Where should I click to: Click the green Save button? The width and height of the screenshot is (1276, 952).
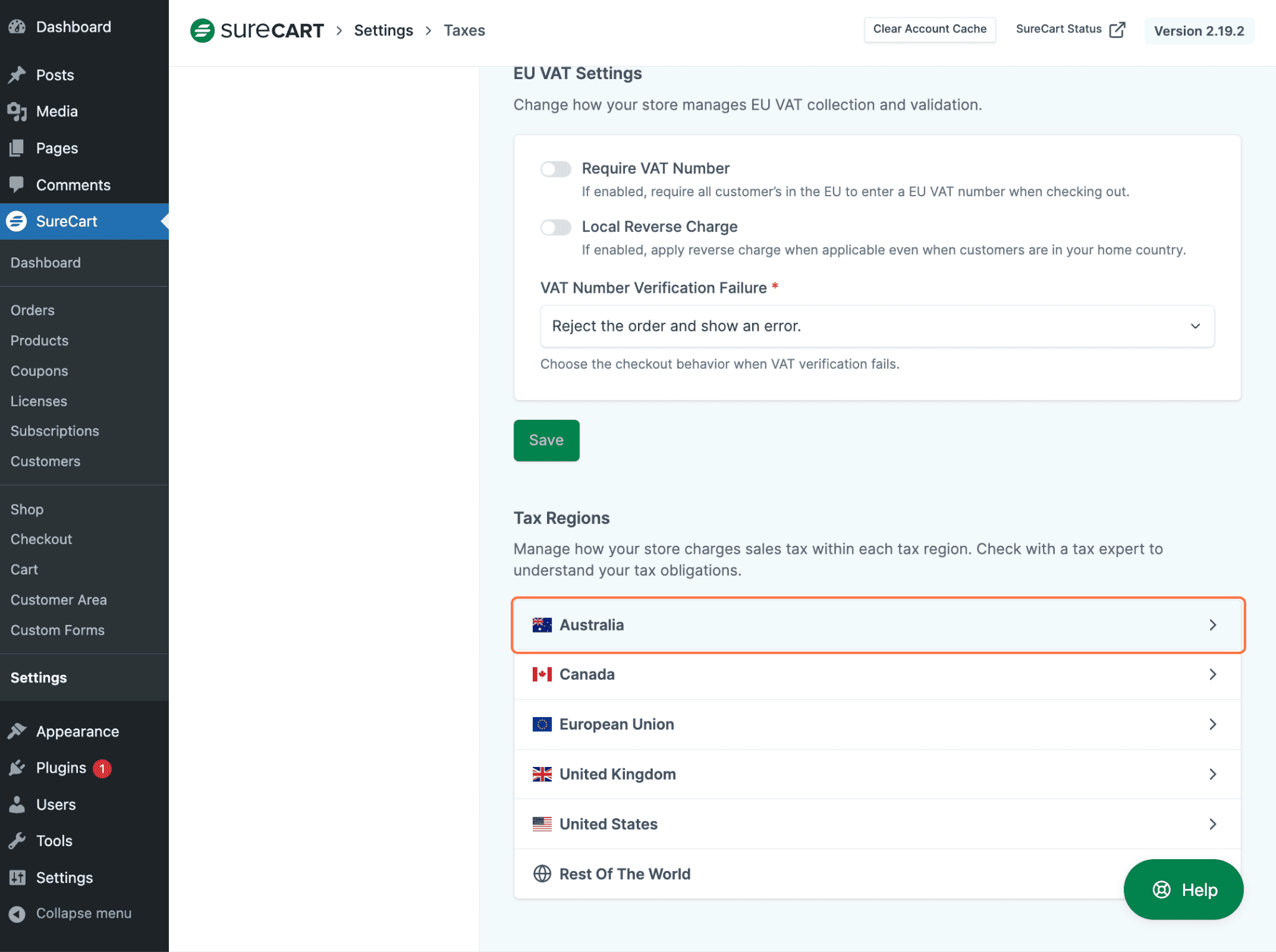tap(546, 440)
